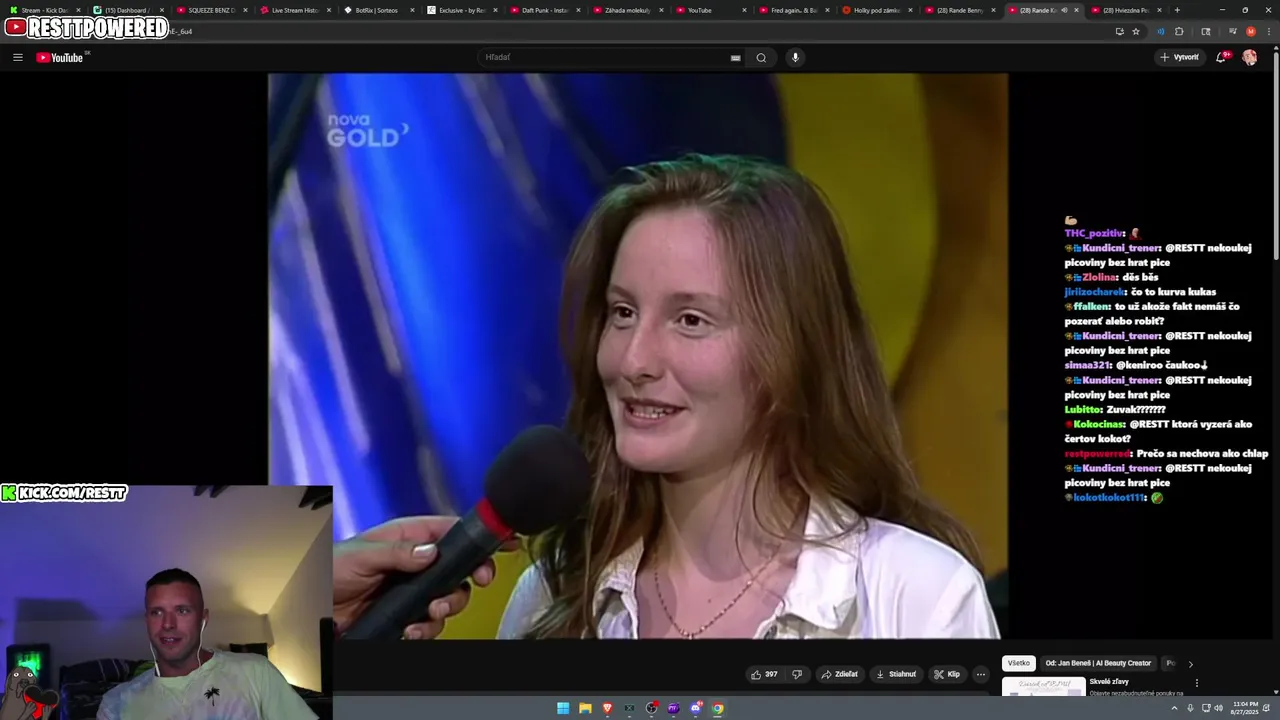Open the on-screen keyboard icon in search box
This screenshot has height=720, width=1280.
click(735, 57)
